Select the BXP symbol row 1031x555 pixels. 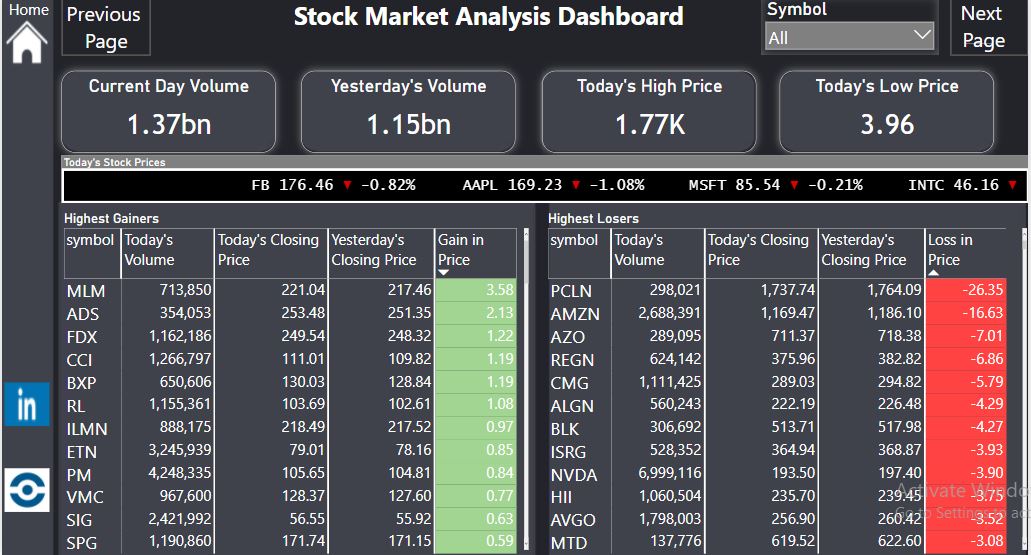pyautogui.click(x=290, y=382)
